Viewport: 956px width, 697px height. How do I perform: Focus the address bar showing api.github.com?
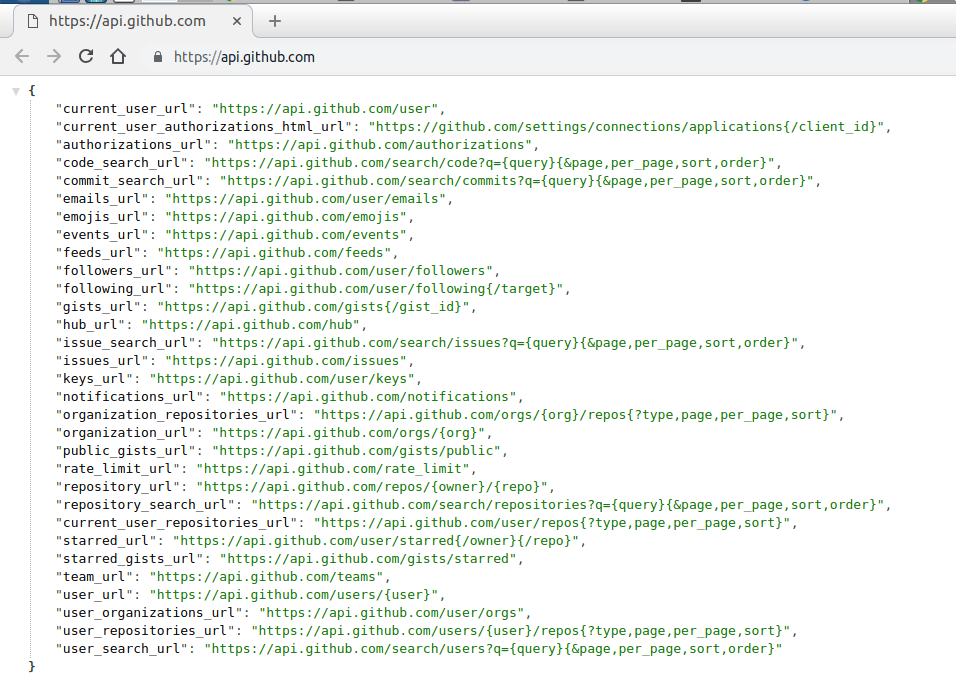400,57
